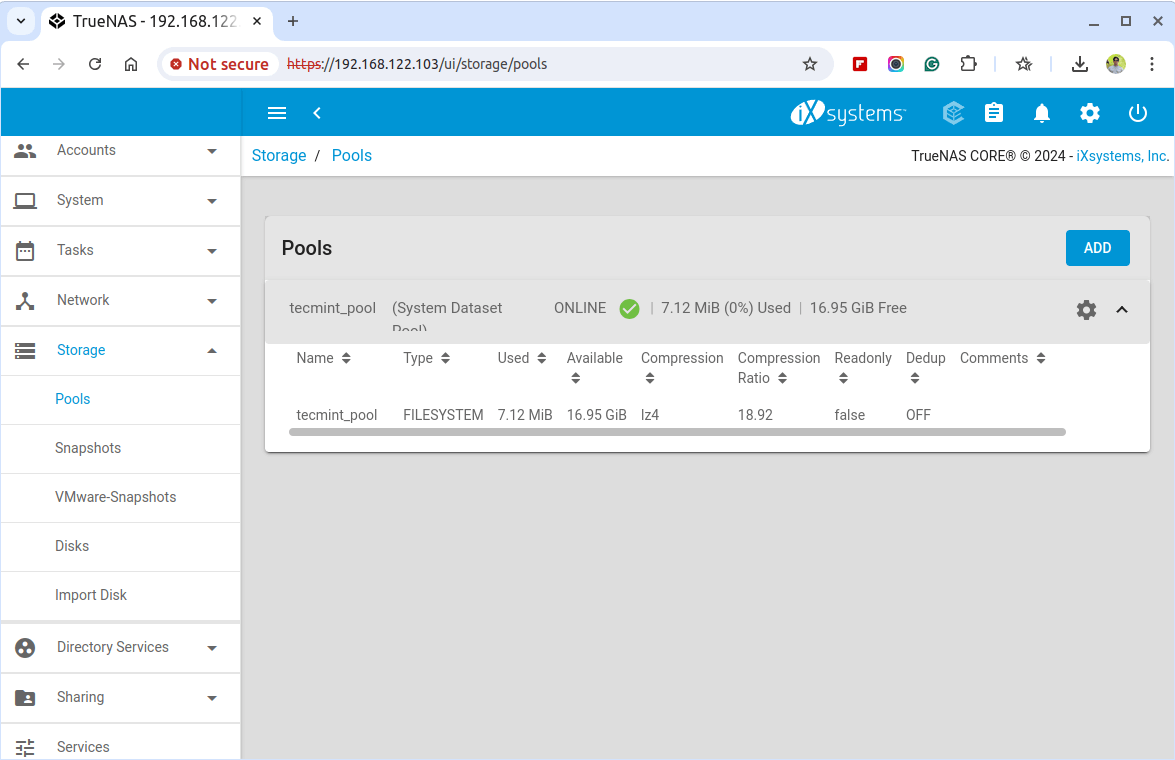Collapse the sidebar with the left chevron
1175x760 pixels.
(x=317, y=113)
